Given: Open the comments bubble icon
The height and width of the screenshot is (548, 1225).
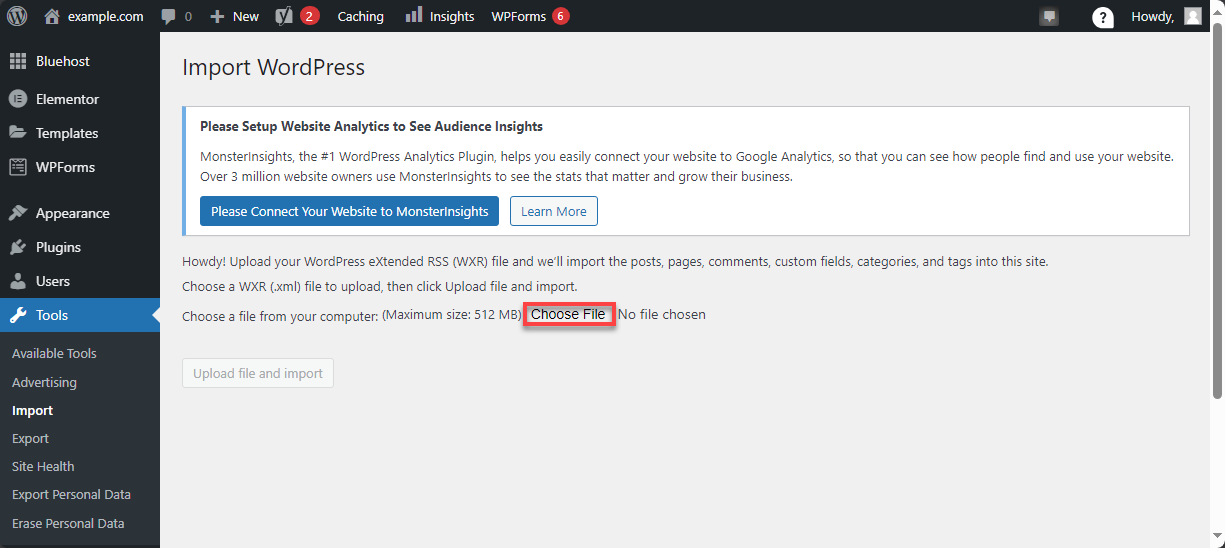Looking at the screenshot, I should click(x=169, y=17).
